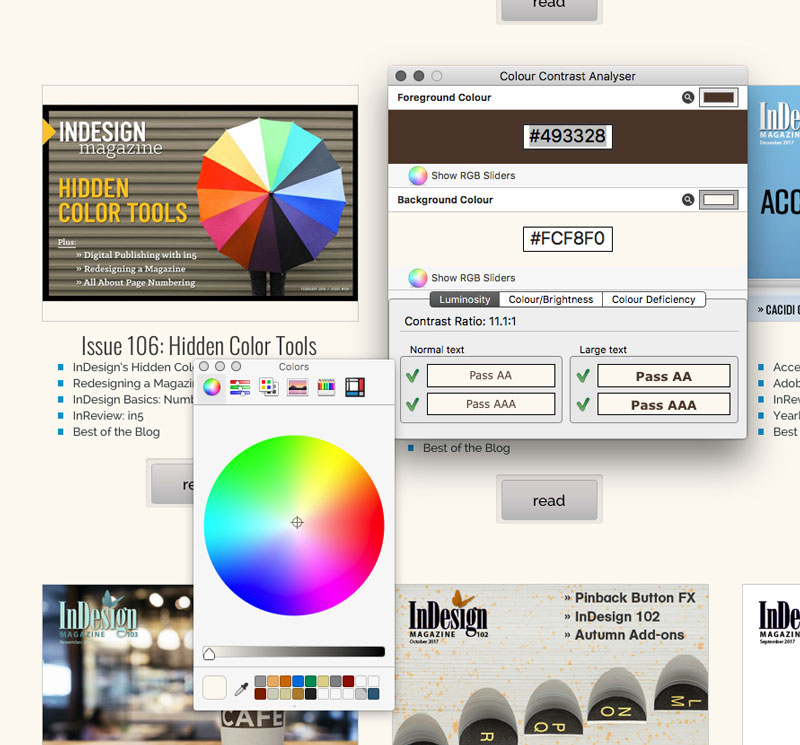Select the image palettes tab in Colors

click(297, 387)
